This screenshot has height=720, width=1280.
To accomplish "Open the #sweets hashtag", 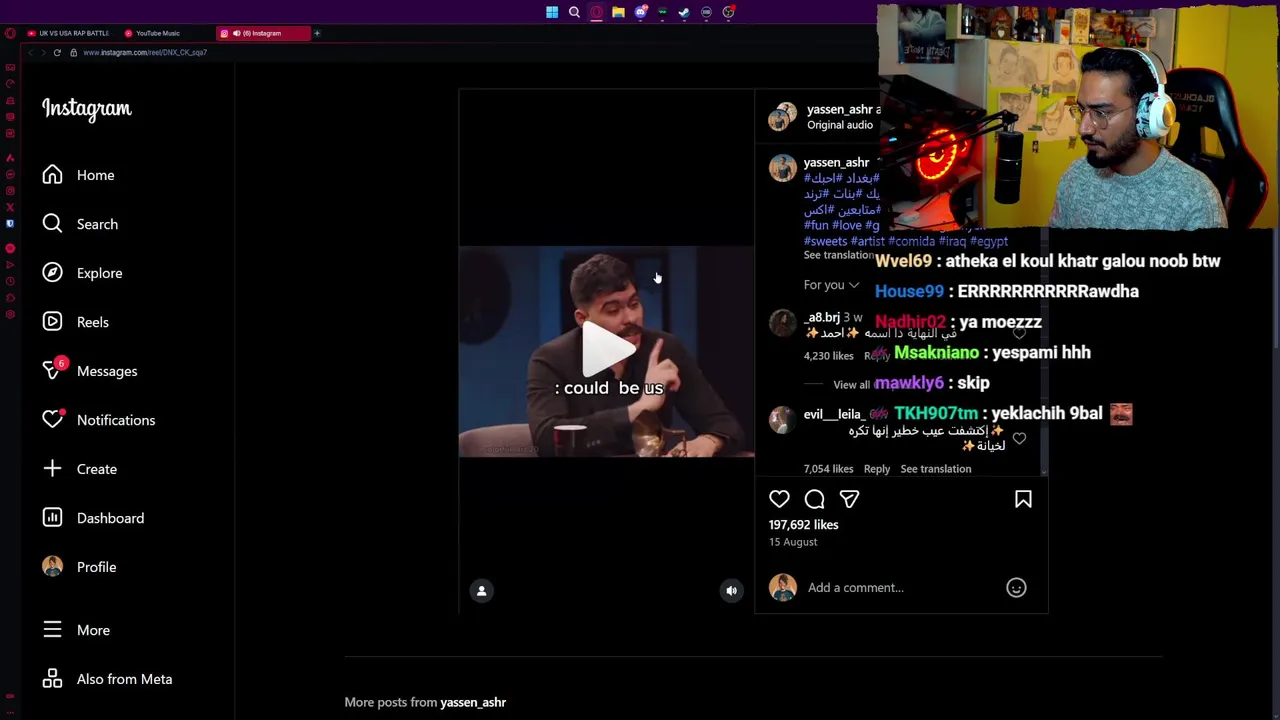I will [825, 241].
